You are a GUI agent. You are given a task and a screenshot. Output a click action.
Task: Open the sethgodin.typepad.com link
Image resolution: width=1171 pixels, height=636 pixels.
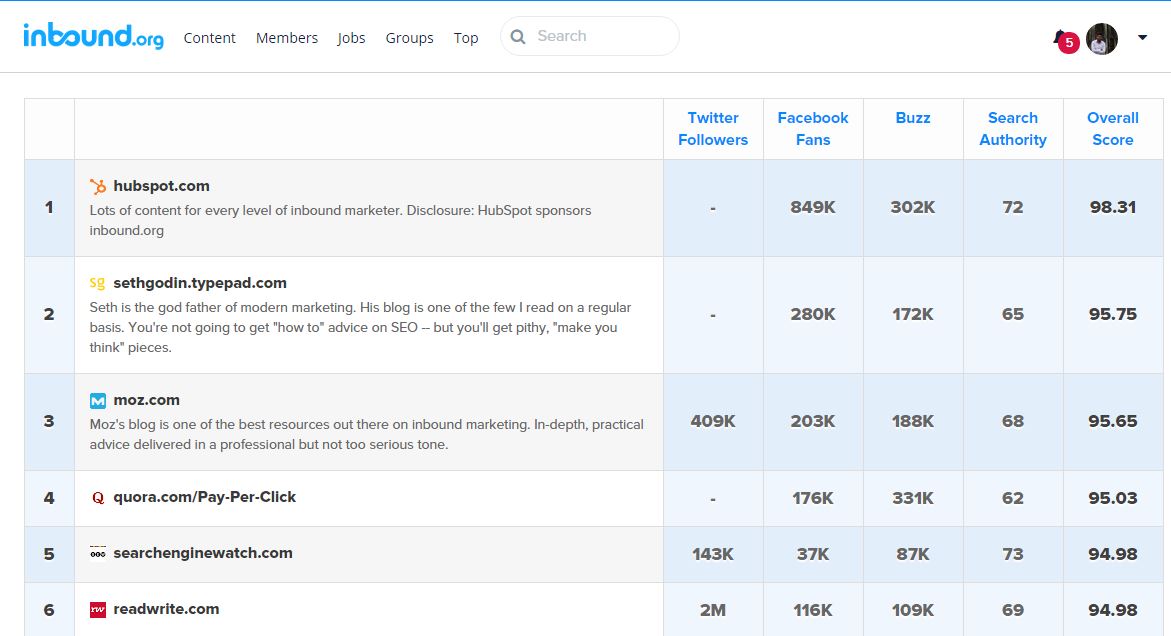(200, 283)
